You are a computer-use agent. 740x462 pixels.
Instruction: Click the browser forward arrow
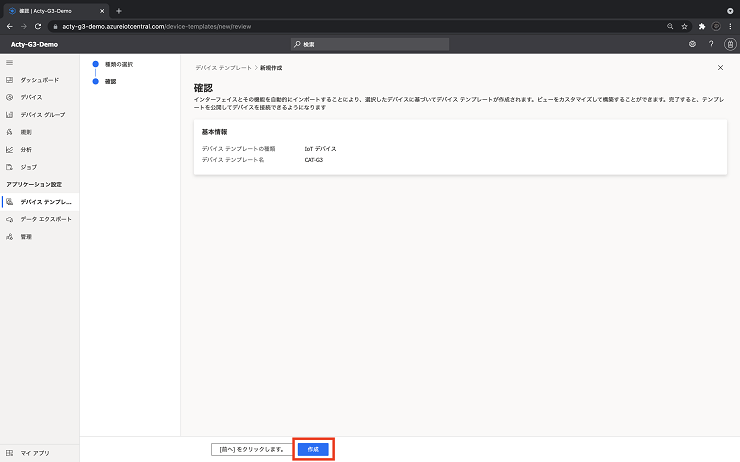pyautogui.click(x=24, y=26)
